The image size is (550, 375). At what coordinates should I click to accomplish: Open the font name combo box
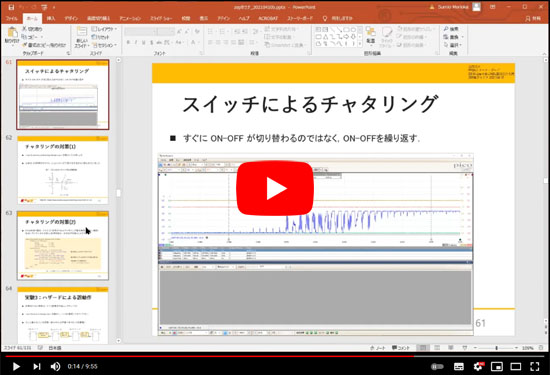tap(140, 32)
